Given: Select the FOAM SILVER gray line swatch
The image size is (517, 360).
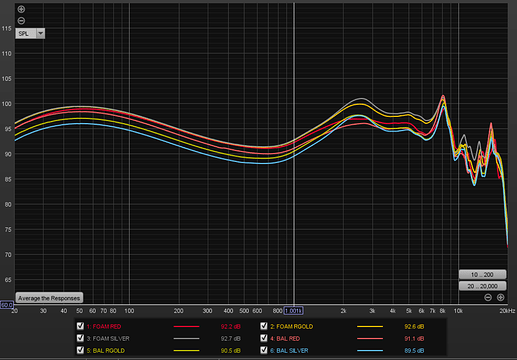Looking at the screenshot, I should point(186,338).
